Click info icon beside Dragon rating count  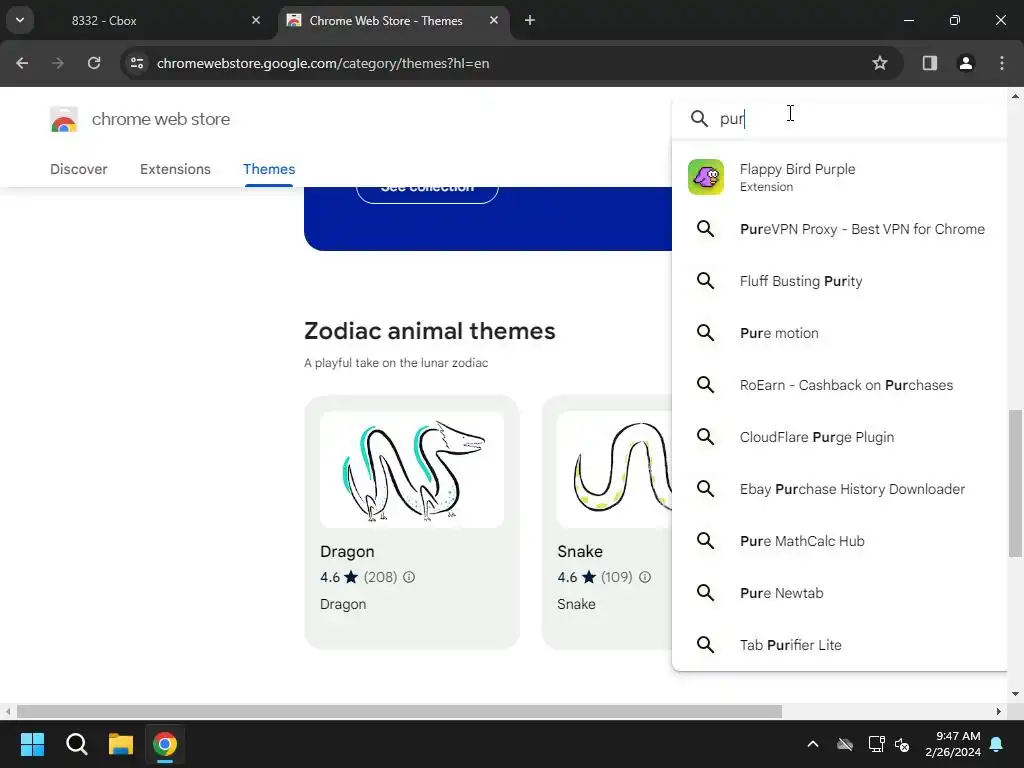pos(409,577)
